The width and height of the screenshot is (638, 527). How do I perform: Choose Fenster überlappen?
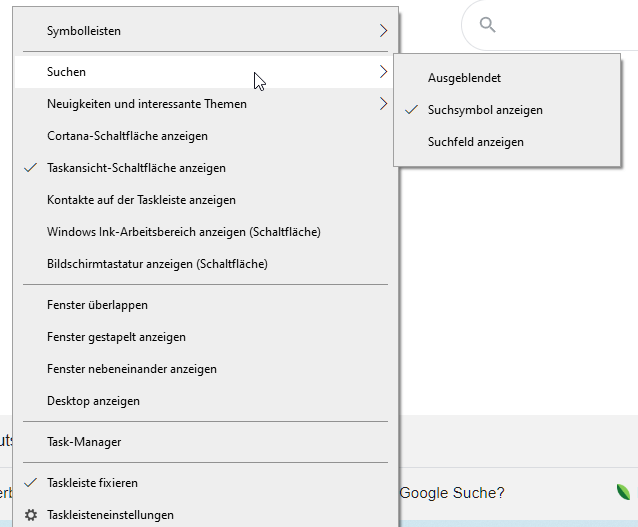205,305
